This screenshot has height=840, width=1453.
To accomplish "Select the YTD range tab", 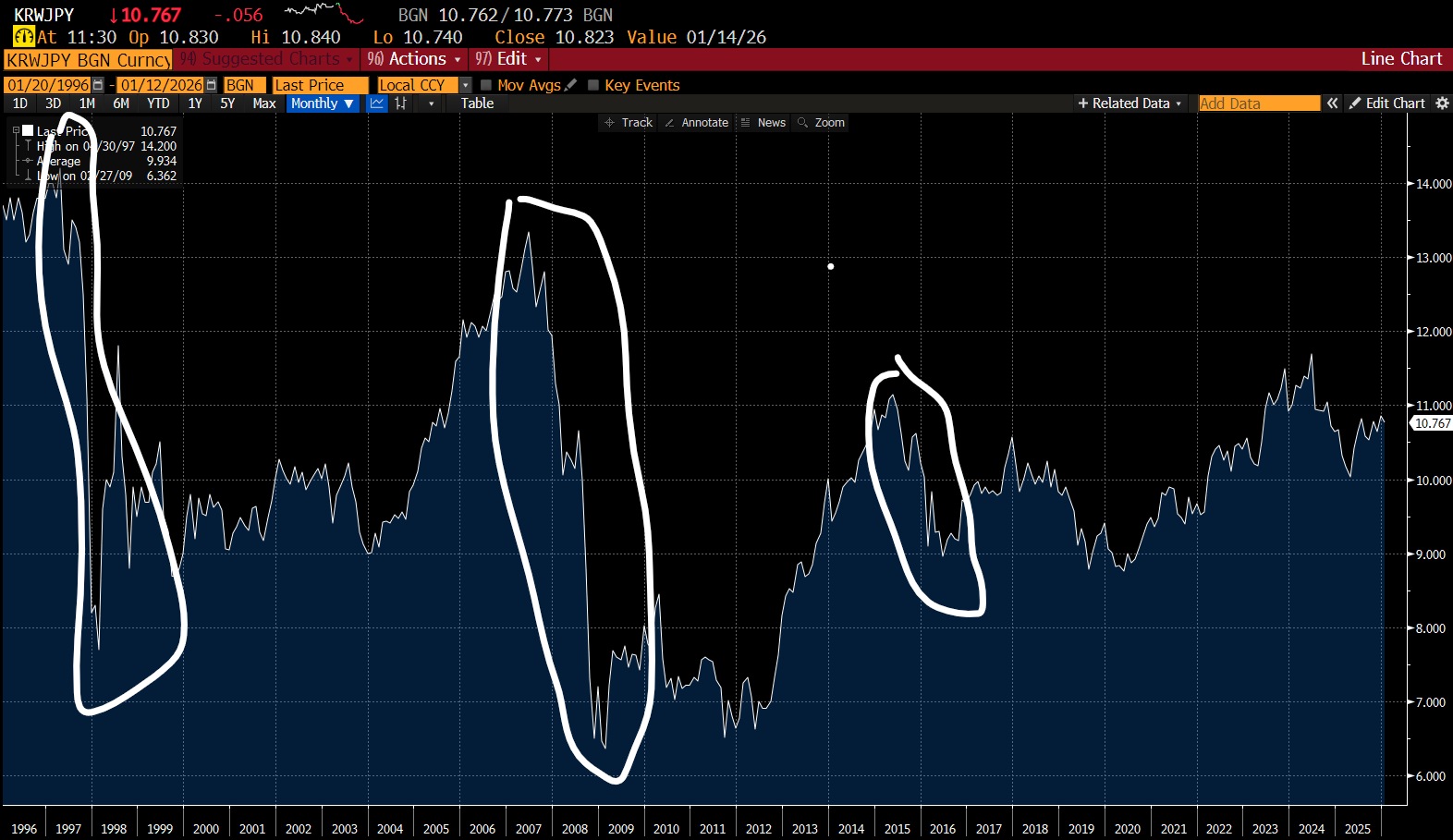I will (158, 103).
